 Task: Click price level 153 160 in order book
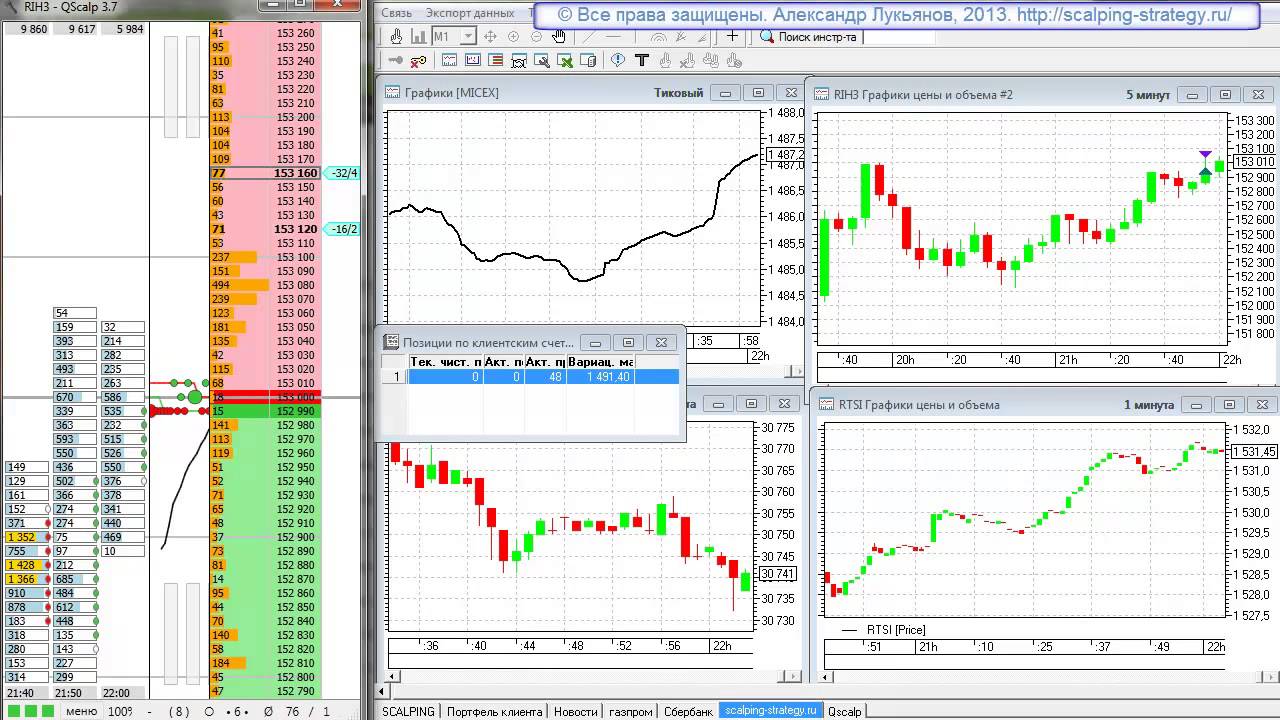click(x=294, y=173)
